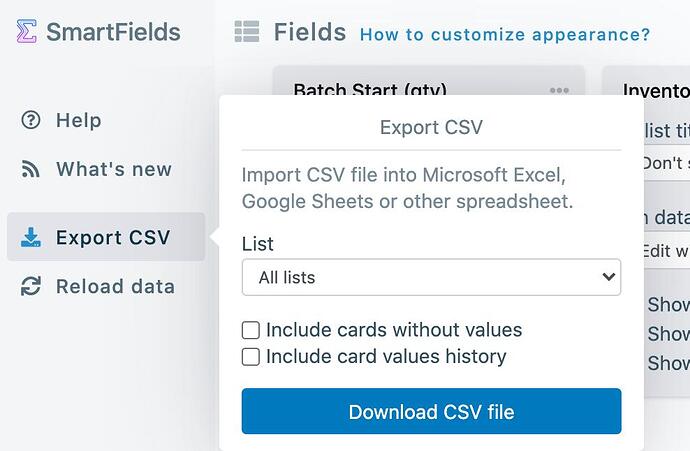This screenshot has width=690, height=451.
Task: Enable Include cards without values checkbox
Action: 251,330
